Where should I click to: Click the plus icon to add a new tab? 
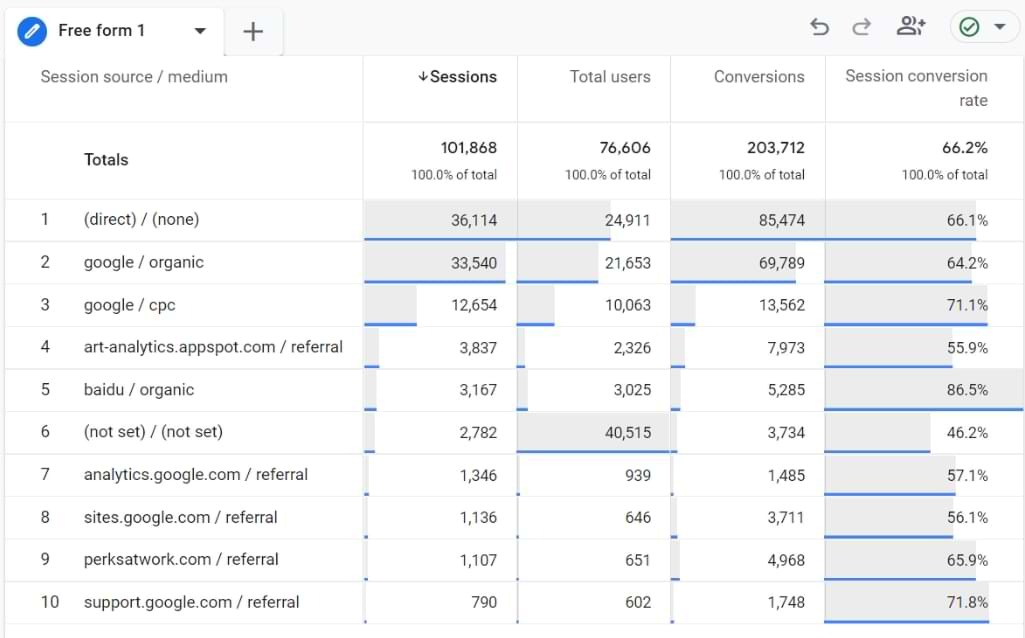253,31
